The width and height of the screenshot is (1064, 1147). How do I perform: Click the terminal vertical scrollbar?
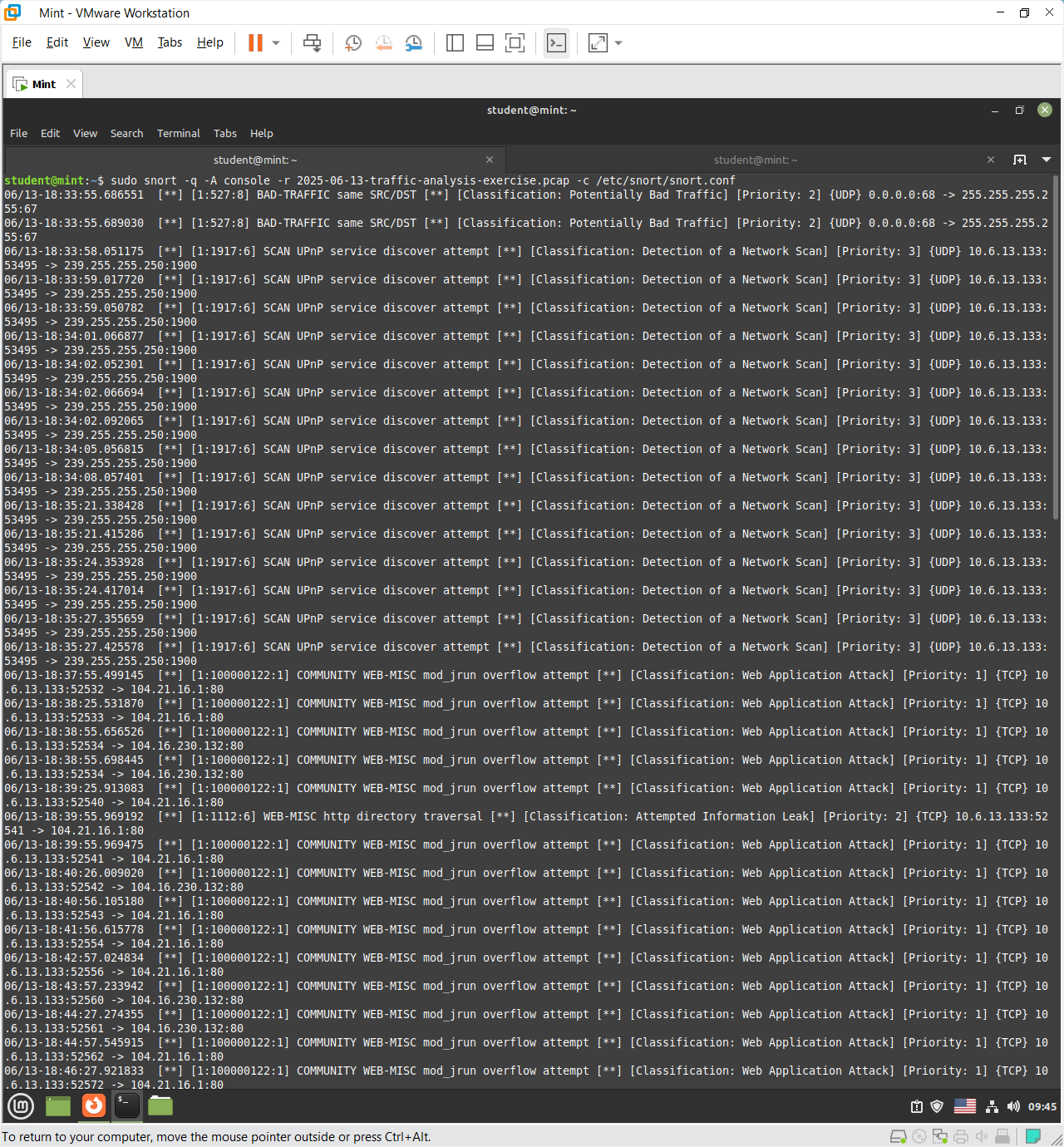[1057, 349]
